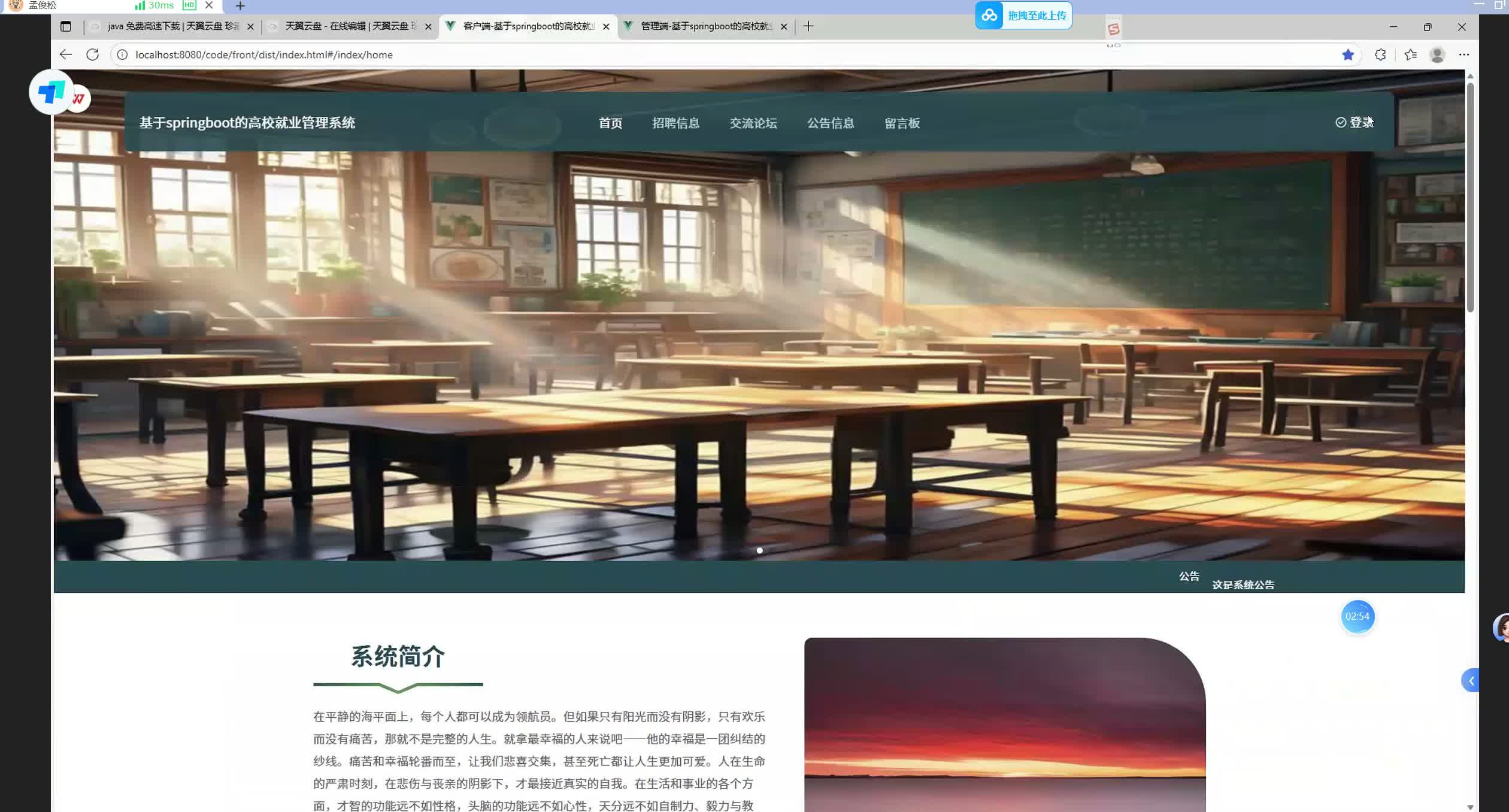Refresh the current page
The height and width of the screenshot is (812, 1509).
pyautogui.click(x=92, y=54)
